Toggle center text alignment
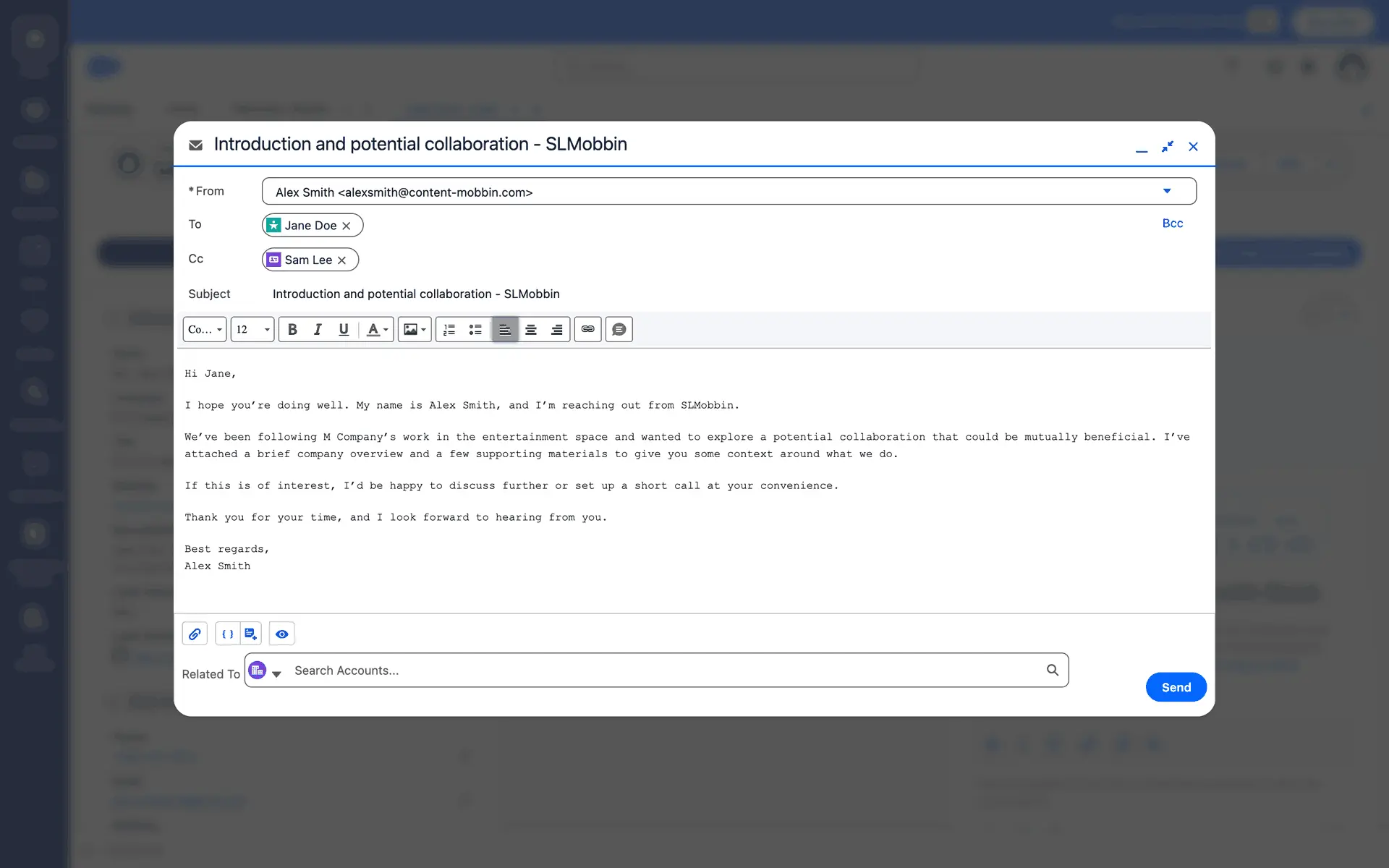1389x868 pixels. click(531, 330)
